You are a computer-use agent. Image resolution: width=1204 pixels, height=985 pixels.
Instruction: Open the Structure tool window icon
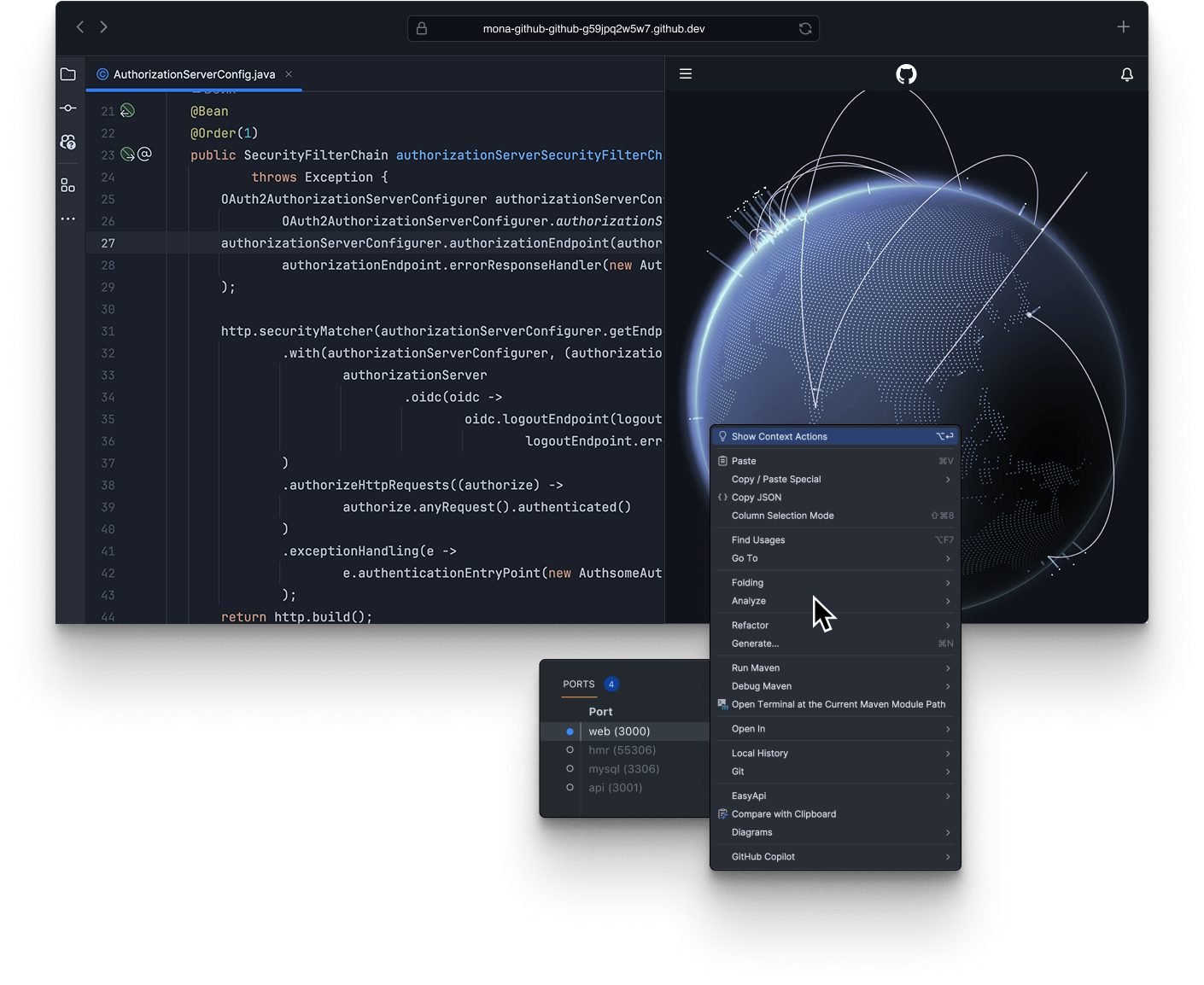68,184
